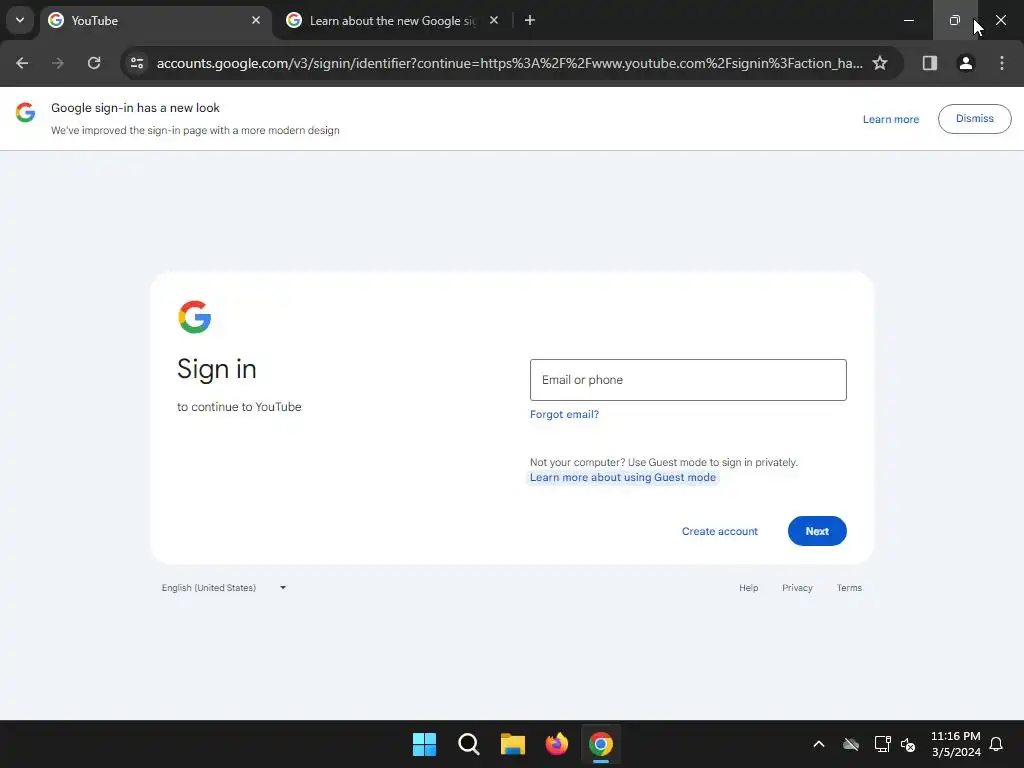The image size is (1024, 768).
Task: Reload the page with the refresh icon
Action: coord(94,63)
